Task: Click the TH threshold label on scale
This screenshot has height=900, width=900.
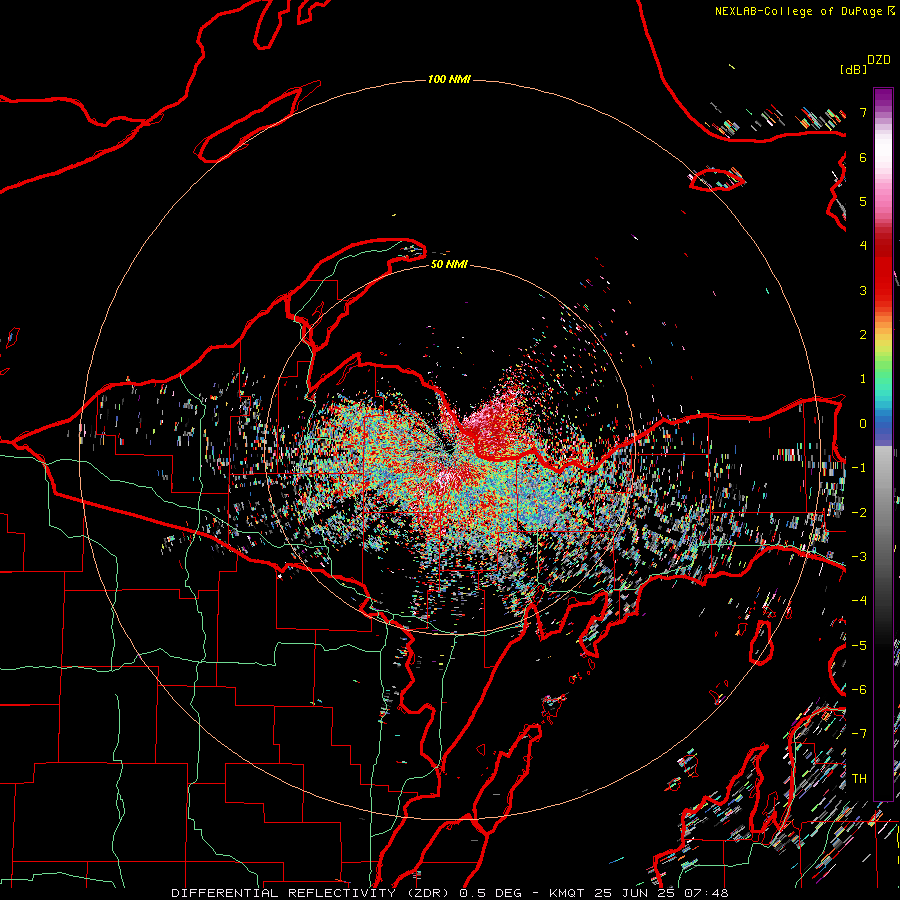Action: coord(859,779)
